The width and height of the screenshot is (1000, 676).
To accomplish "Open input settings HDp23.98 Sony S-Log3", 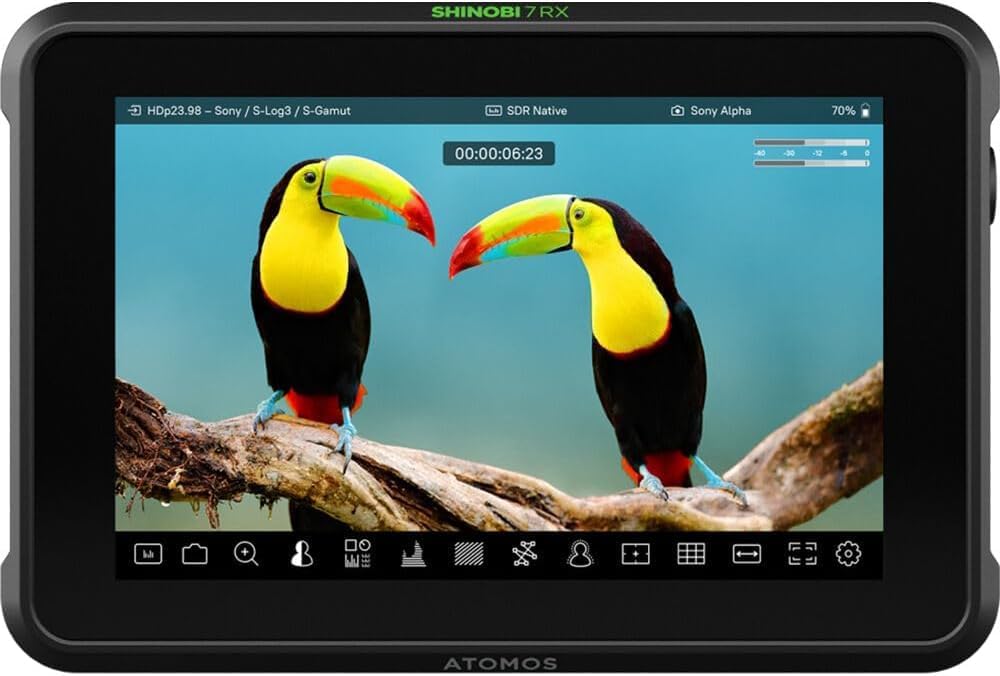I will pos(239,111).
